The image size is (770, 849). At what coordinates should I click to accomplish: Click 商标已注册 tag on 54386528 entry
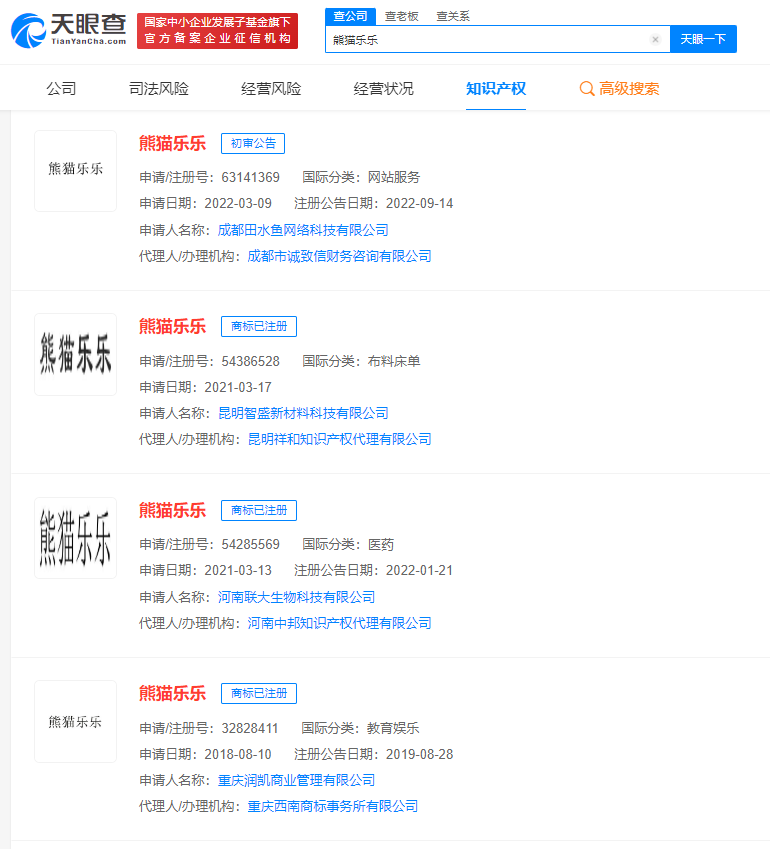point(259,326)
